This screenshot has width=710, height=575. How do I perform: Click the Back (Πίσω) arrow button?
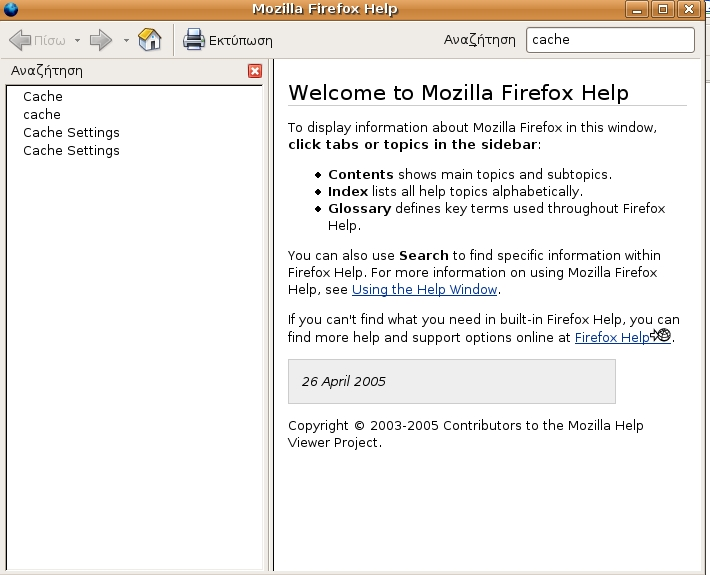click(x=37, y=40)
